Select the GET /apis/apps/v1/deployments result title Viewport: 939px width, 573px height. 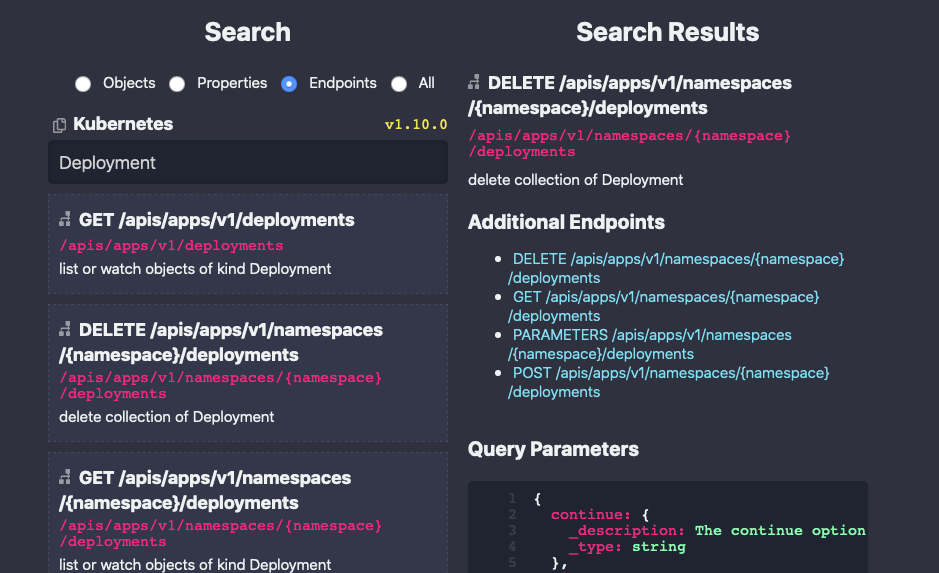(216, 220)
